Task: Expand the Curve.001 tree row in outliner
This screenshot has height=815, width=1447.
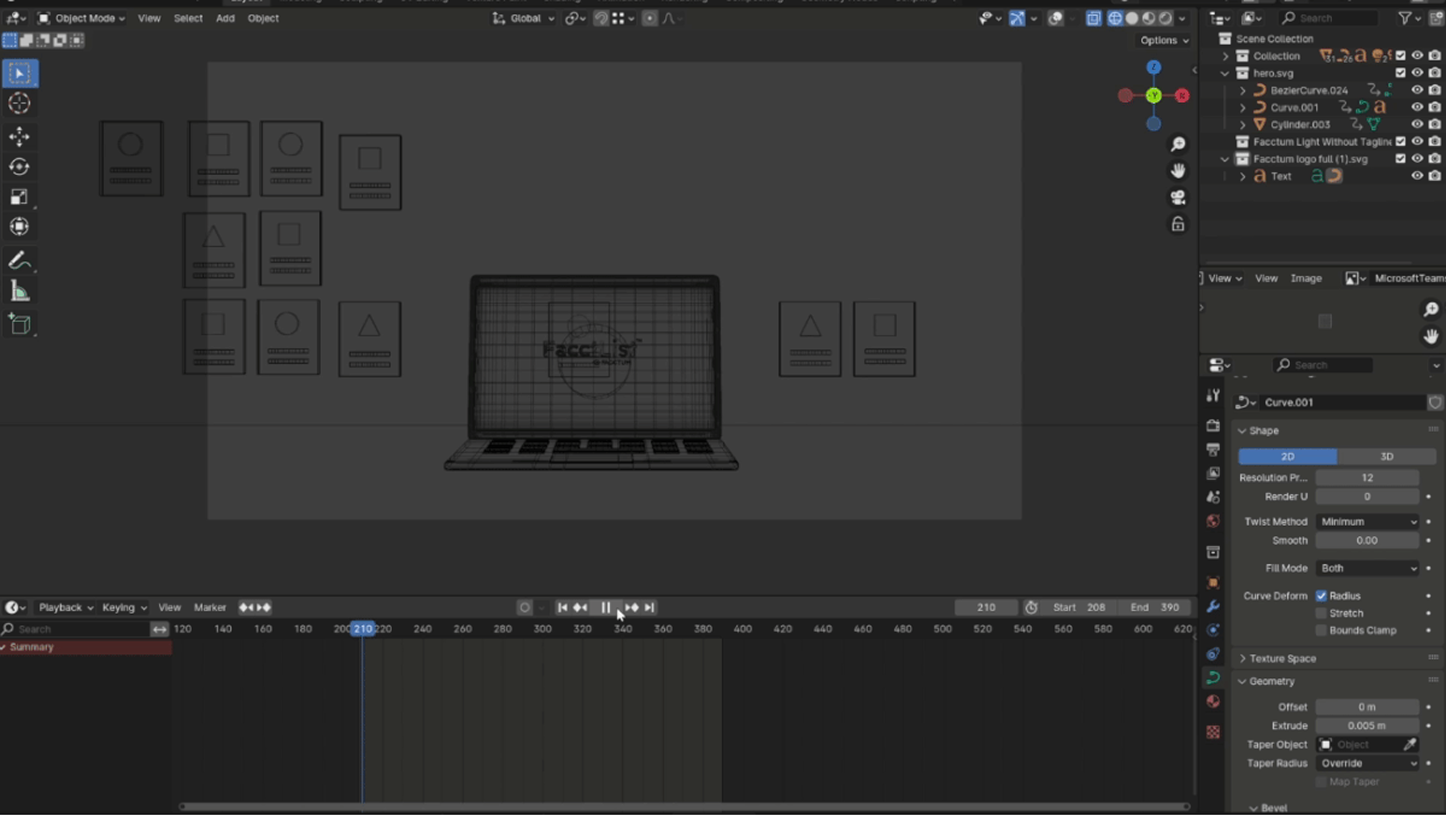Action: [1243, 107]
